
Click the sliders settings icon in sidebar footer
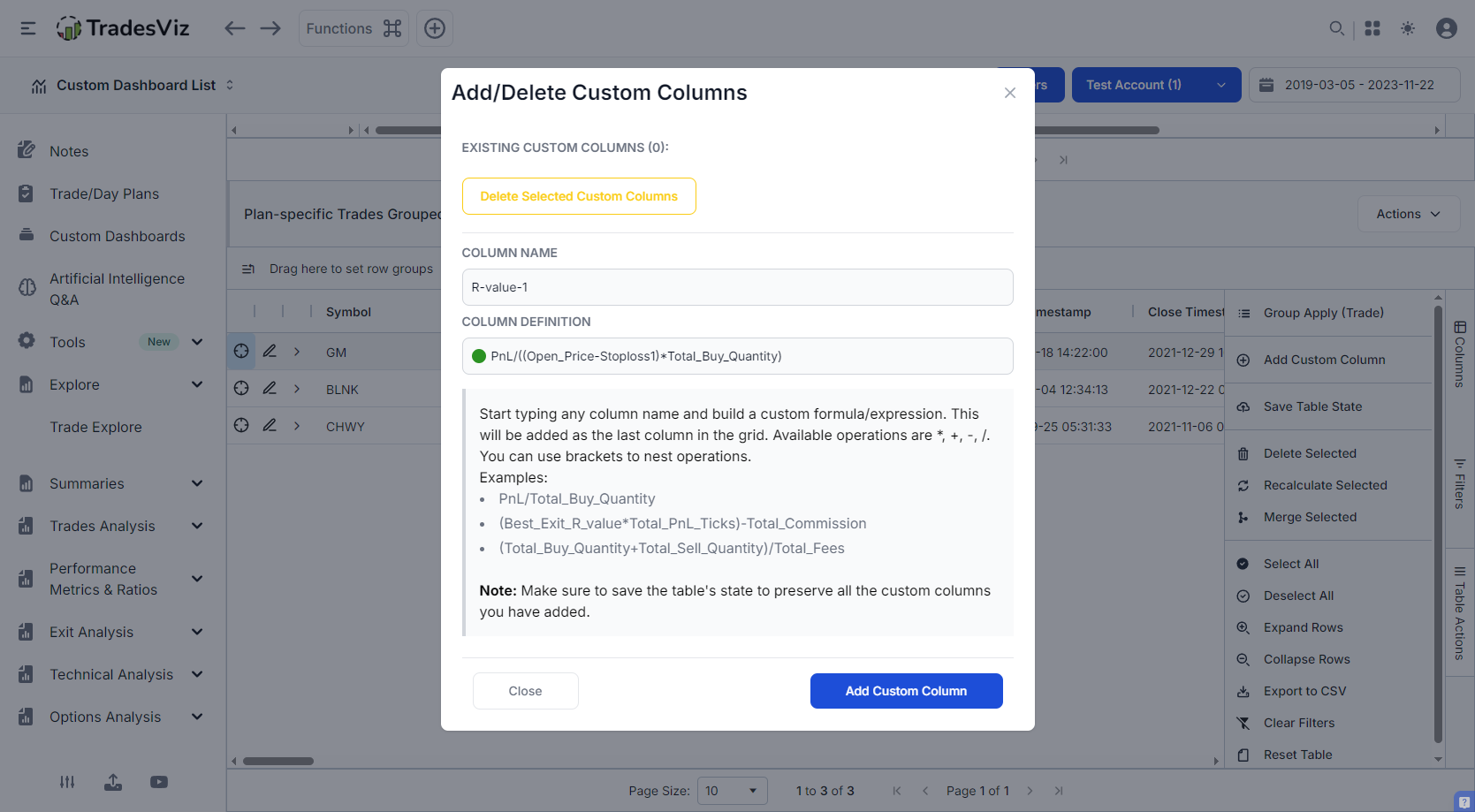tap(67, 782)
